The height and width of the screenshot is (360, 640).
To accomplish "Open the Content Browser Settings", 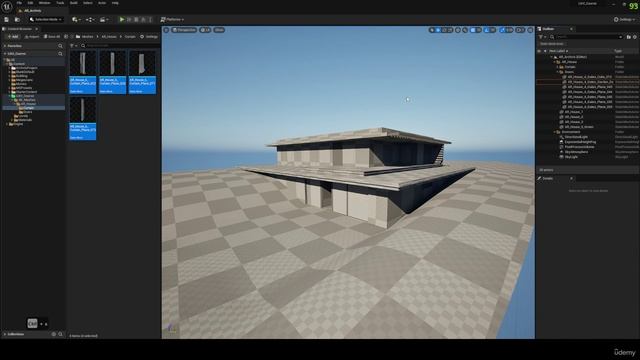I will [149, 37].
